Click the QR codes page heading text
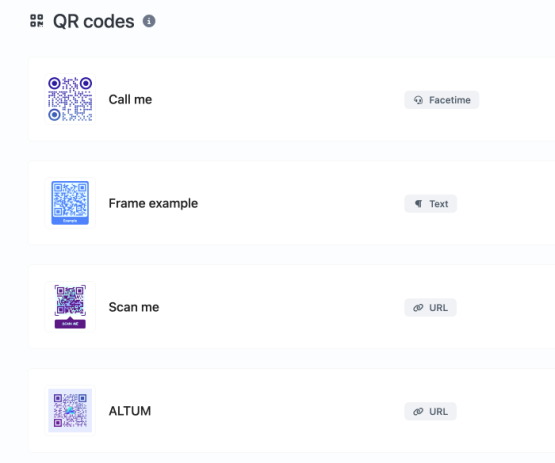Screen dimensions: 555x463 coord(94,21)
